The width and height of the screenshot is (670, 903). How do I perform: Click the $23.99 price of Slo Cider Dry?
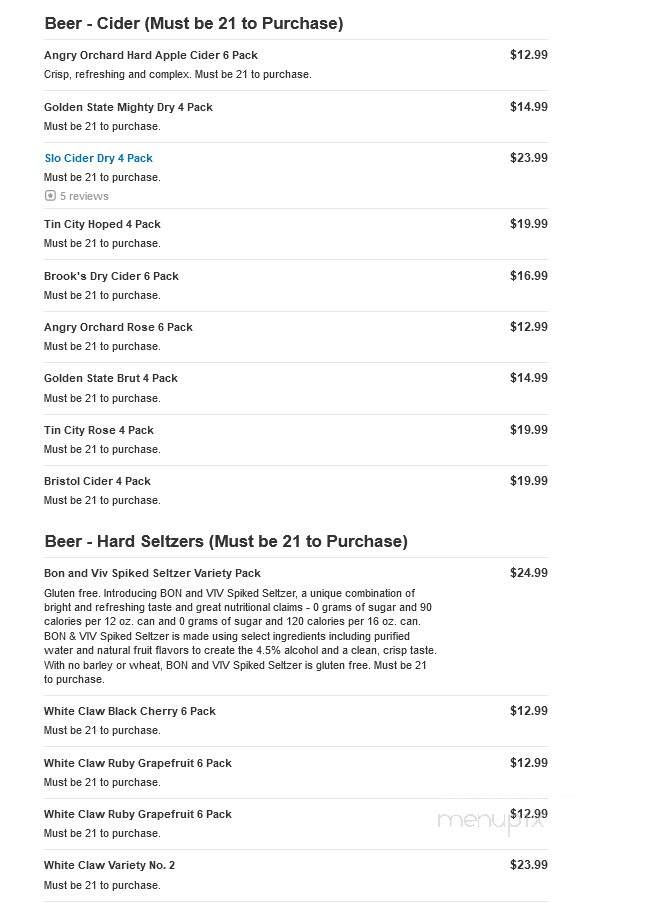[529, 158]
